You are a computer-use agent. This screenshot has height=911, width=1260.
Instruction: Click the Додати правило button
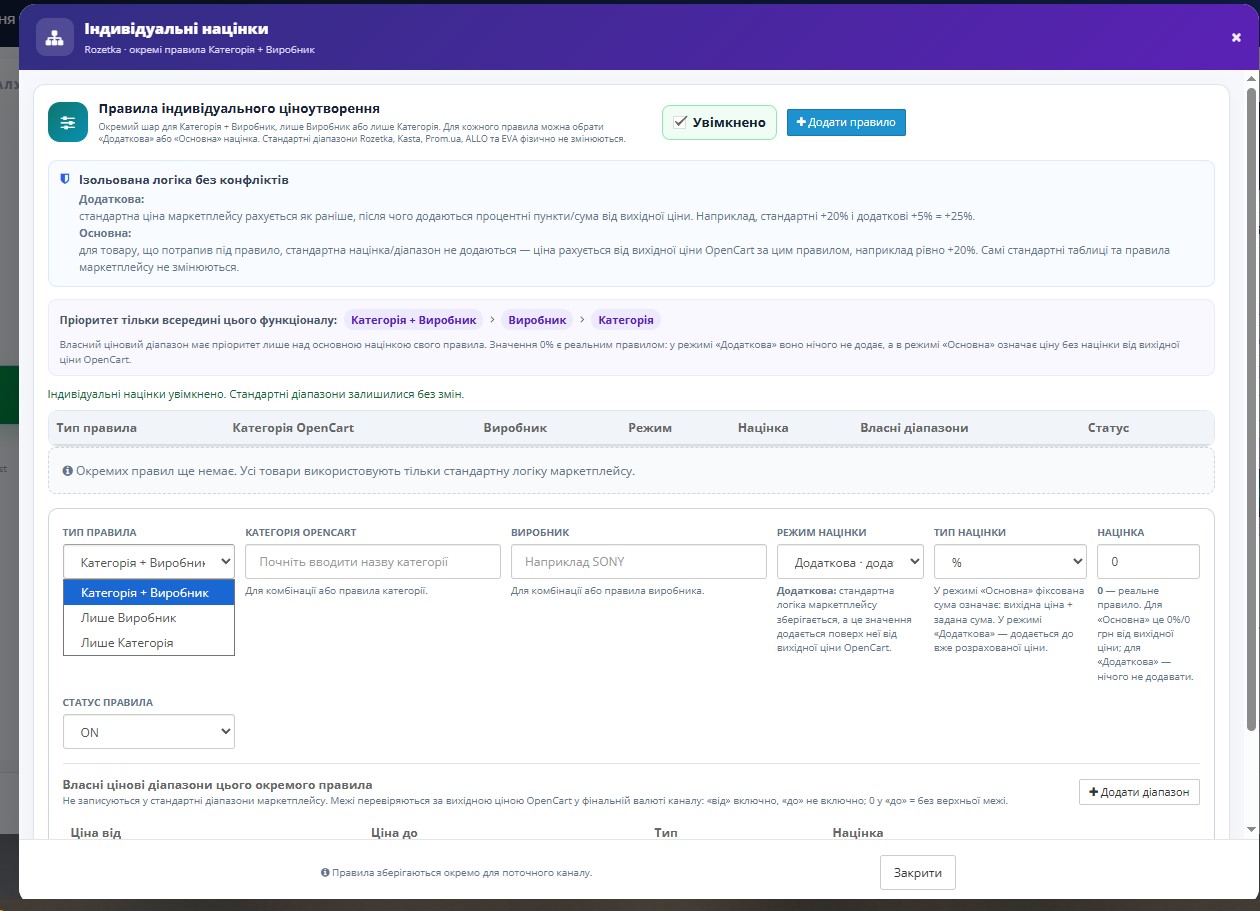pyautogui.click(x=846, y=122)
